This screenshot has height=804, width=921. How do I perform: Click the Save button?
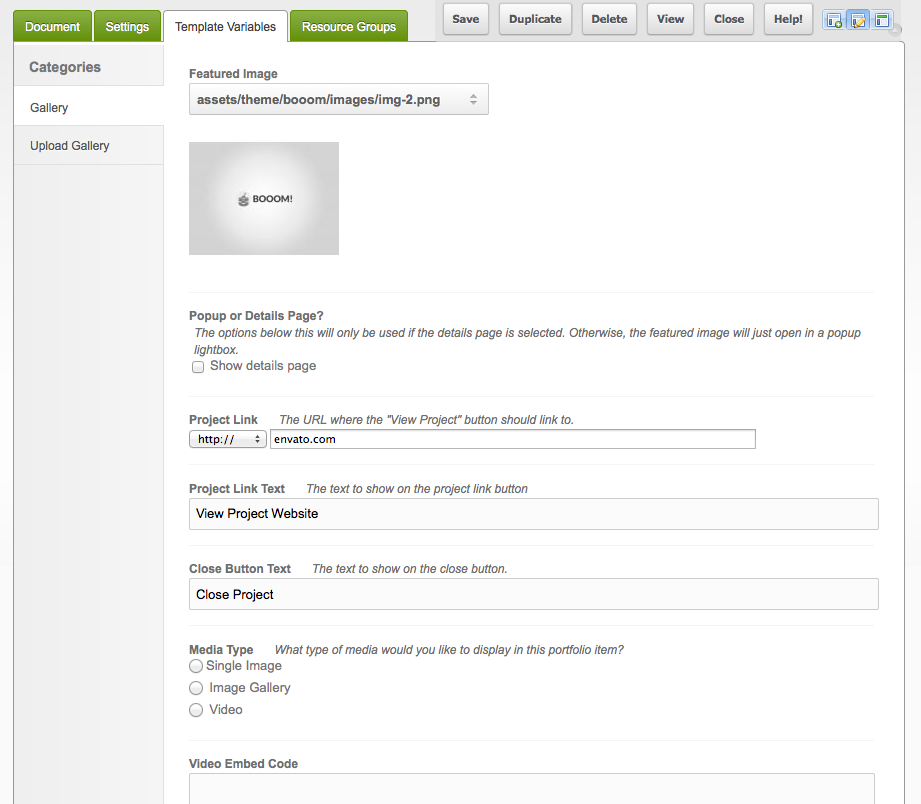pos(465,19)
